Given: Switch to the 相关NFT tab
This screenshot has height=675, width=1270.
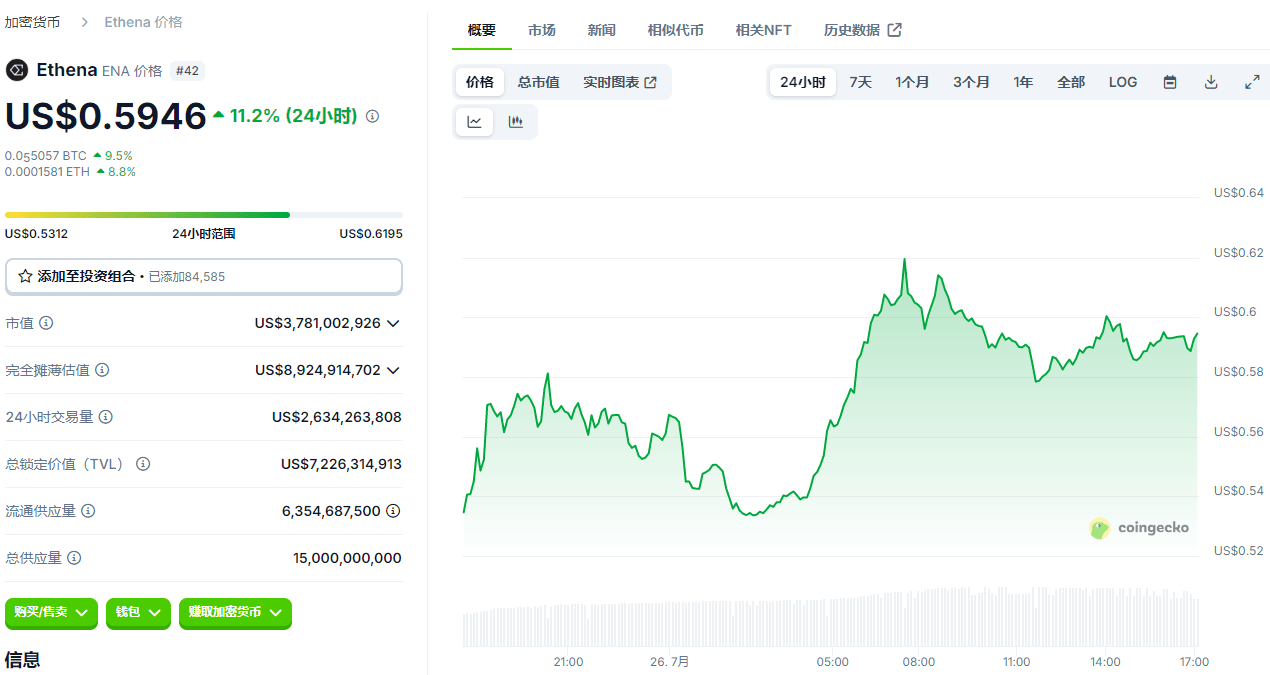Looking at the screenshot, I should click(x=764, y=30).
